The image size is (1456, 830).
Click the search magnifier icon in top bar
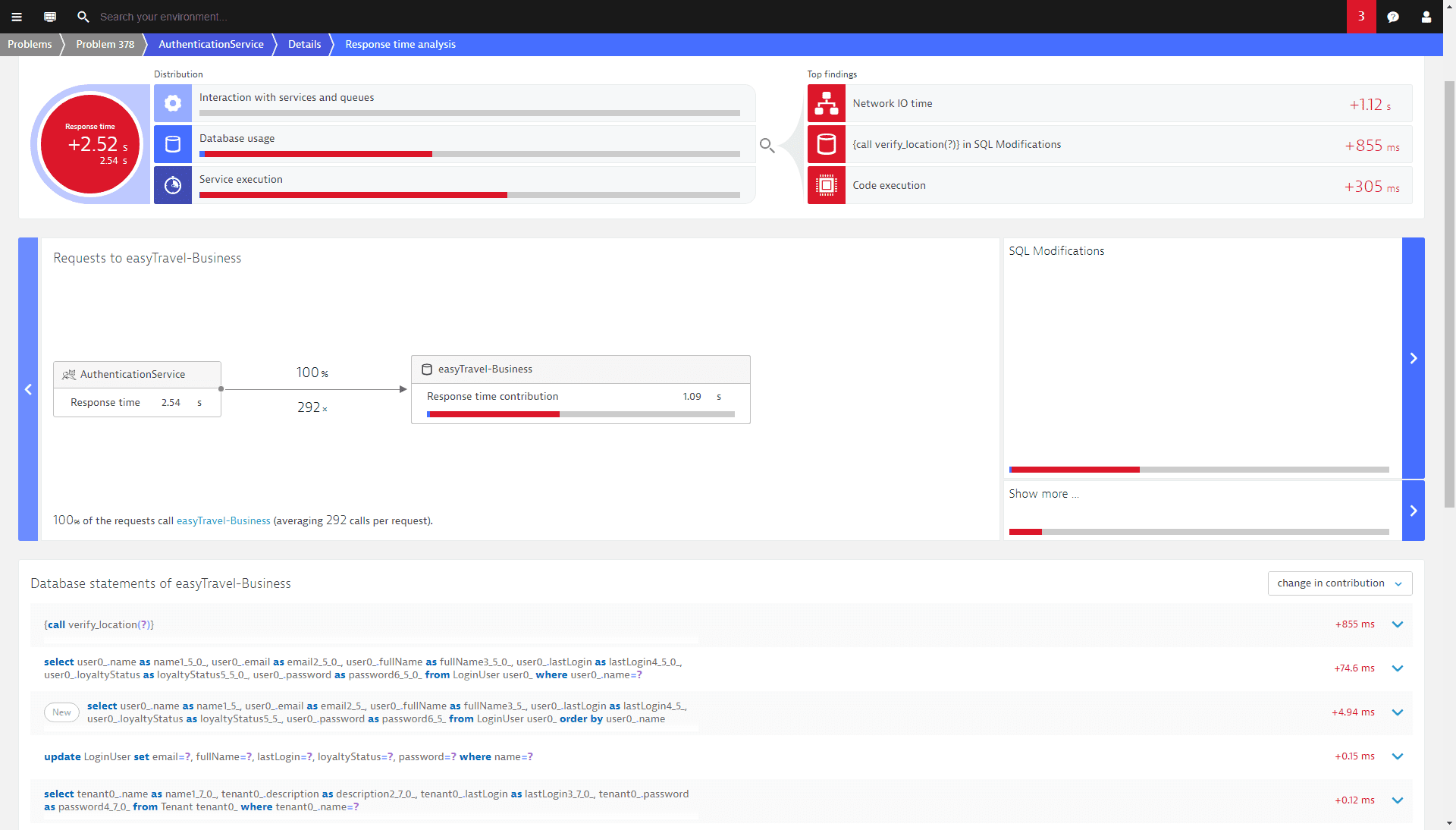coord(83,17)
